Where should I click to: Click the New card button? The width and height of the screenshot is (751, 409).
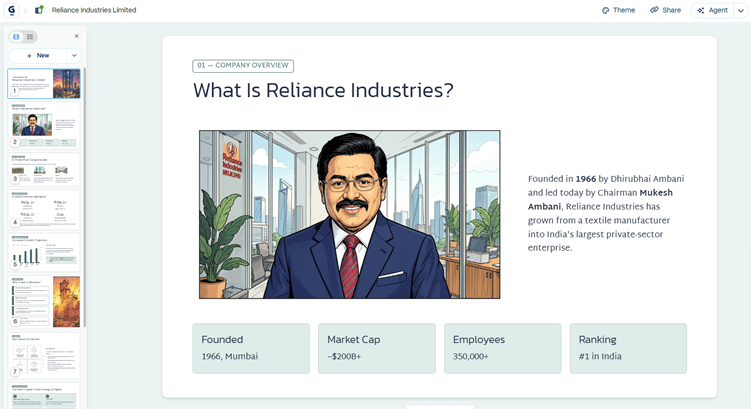pyautogui.click(x=37, y=56)
